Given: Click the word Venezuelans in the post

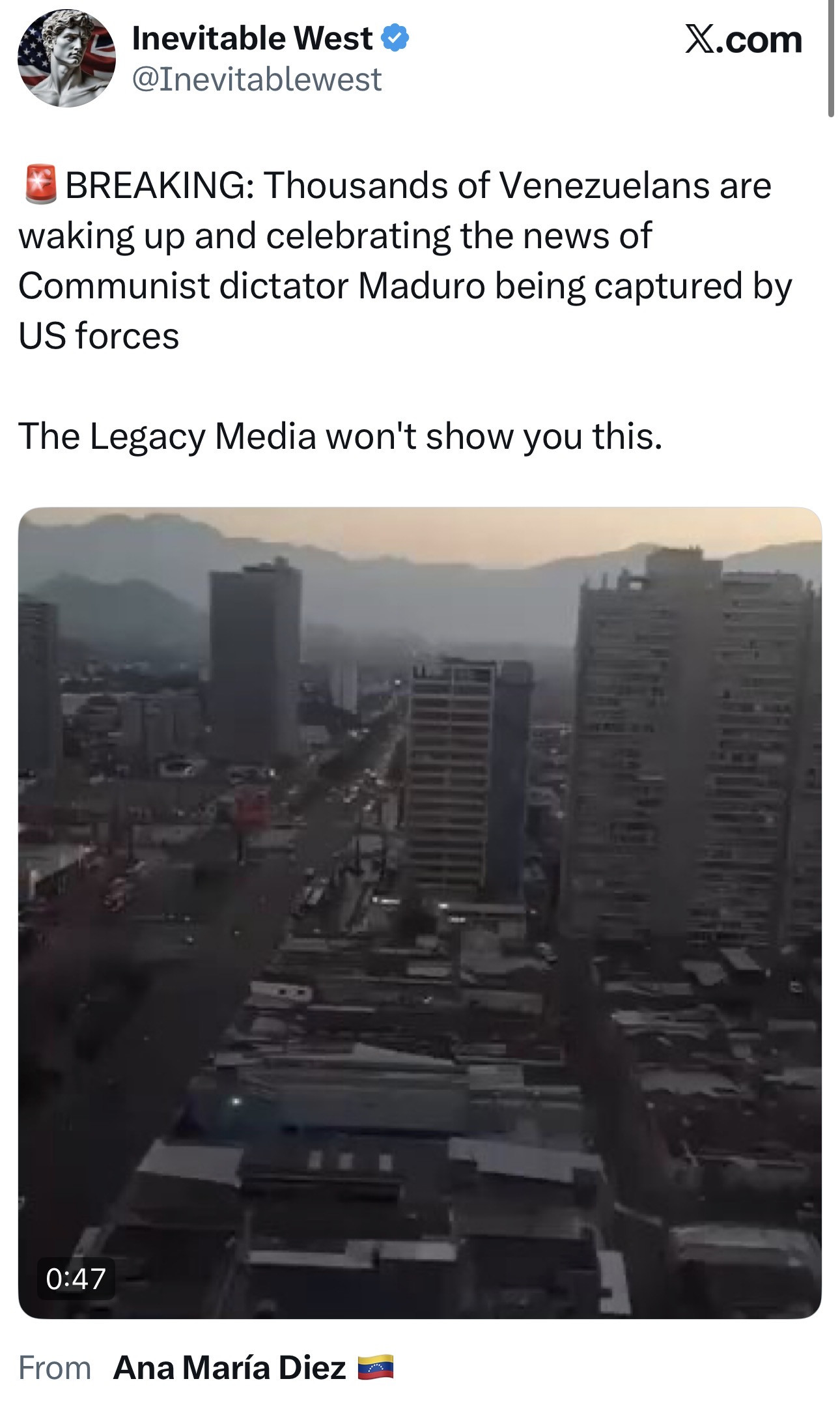Looking at the screenshot, I should pos(604,185).
